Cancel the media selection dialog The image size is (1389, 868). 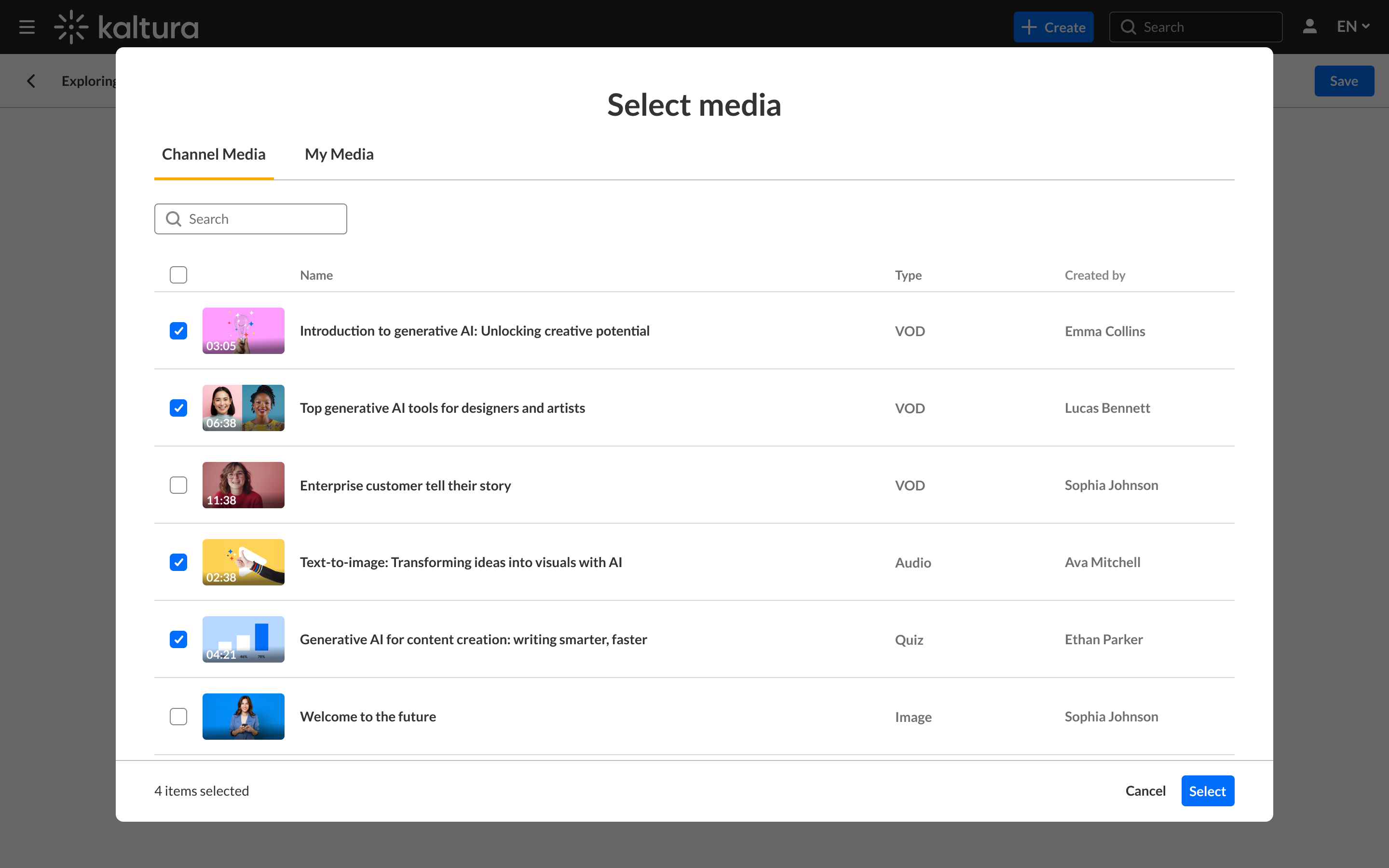[x=1145, y=790]
